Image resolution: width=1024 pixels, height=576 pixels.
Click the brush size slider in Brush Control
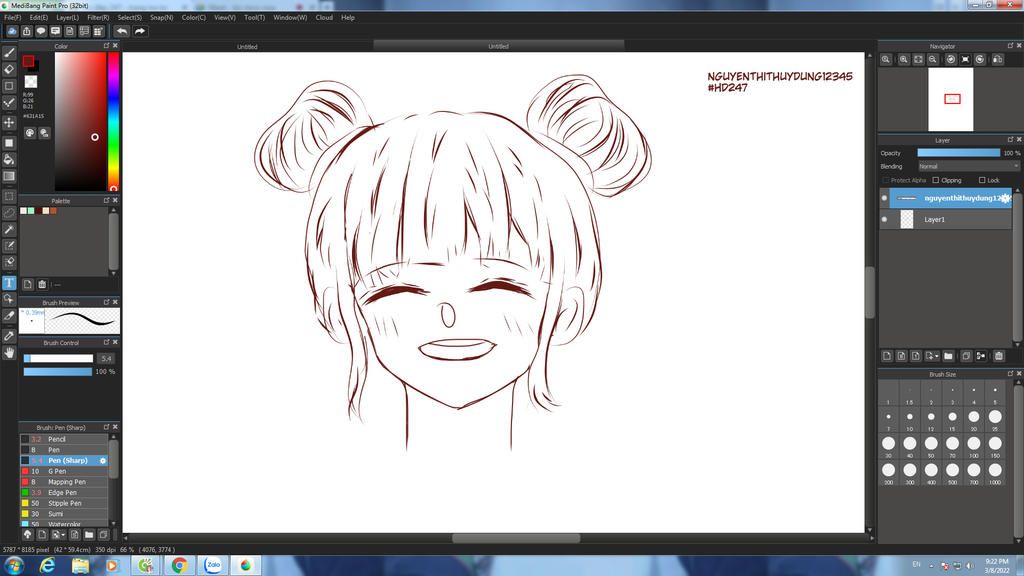coord(58,359)
